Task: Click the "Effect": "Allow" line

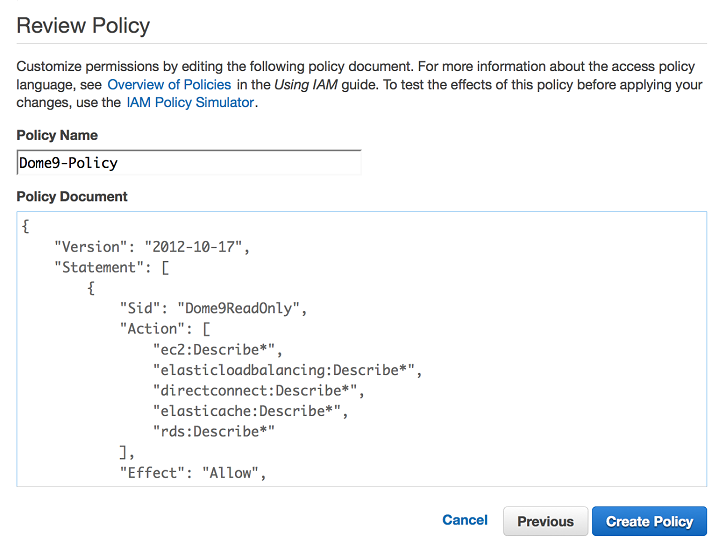Action: (193, 473)
